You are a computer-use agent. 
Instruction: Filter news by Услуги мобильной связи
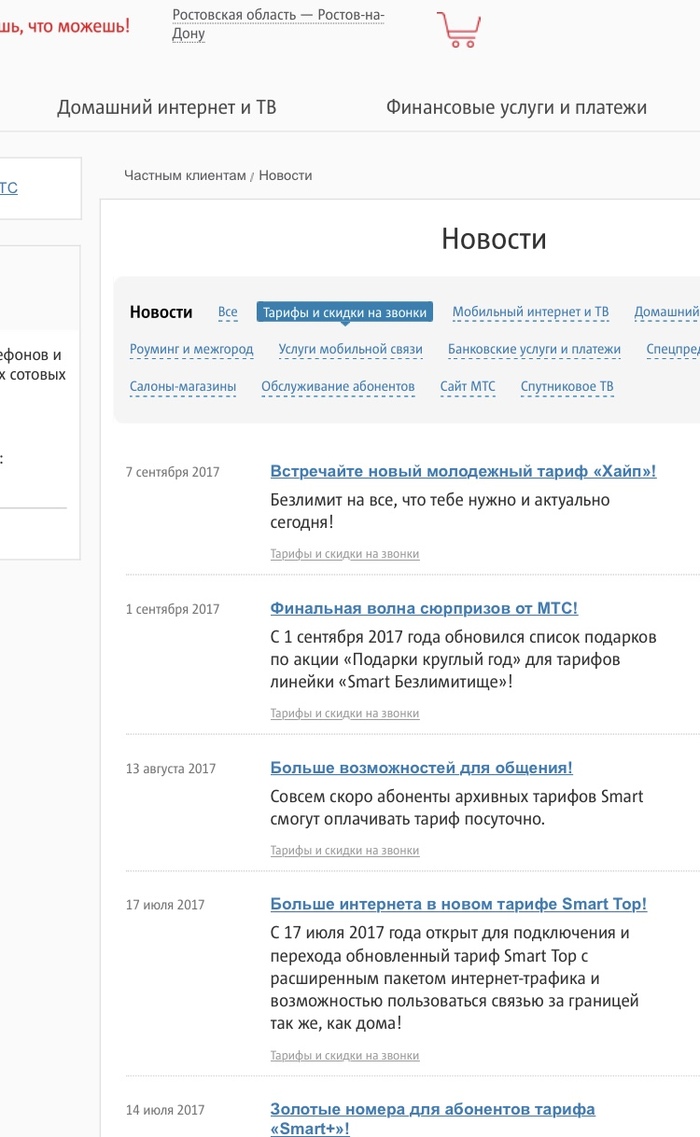tap(350, 349)
